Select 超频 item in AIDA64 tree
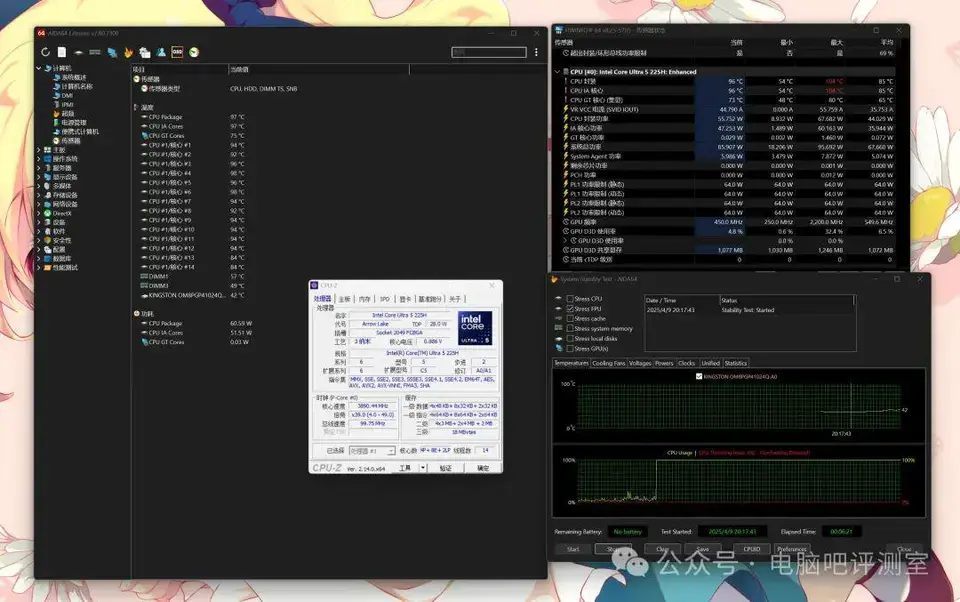960x602 pixels. (x=64, y=113)
